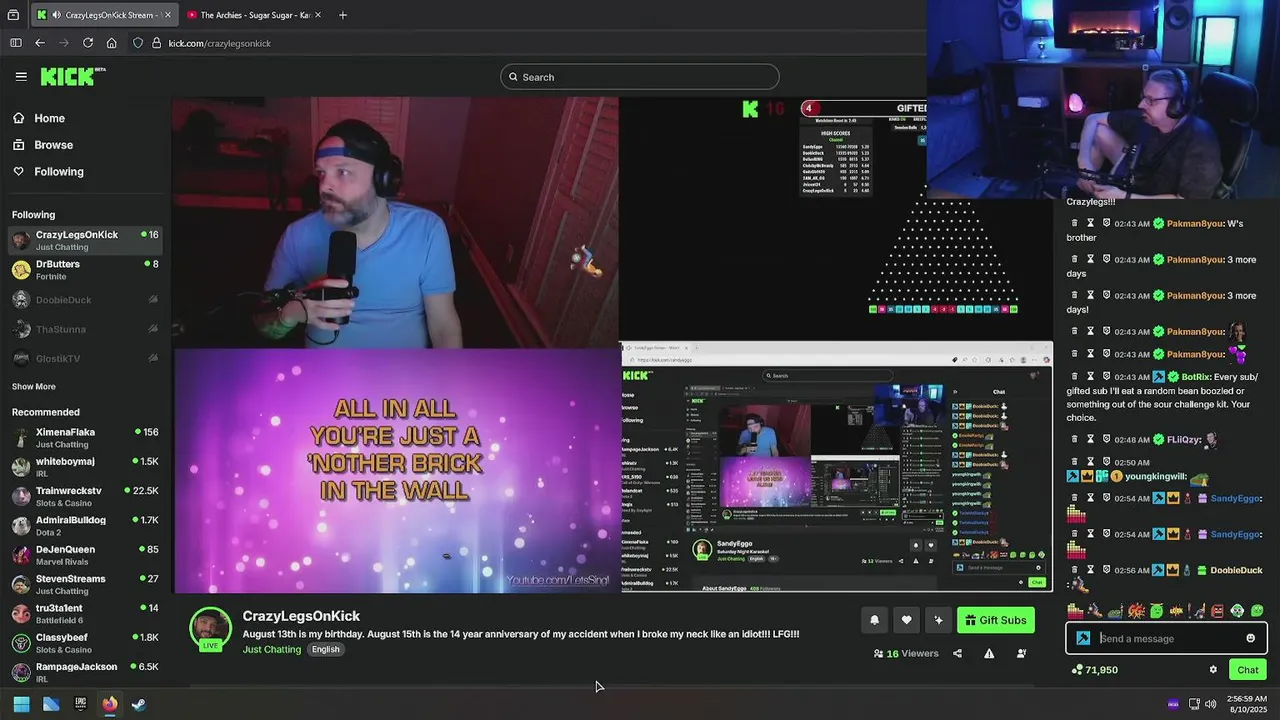Open ThaStunna in Following list
The height and width of the screenshot is (720, 1280).
click(x=84, y=329)
